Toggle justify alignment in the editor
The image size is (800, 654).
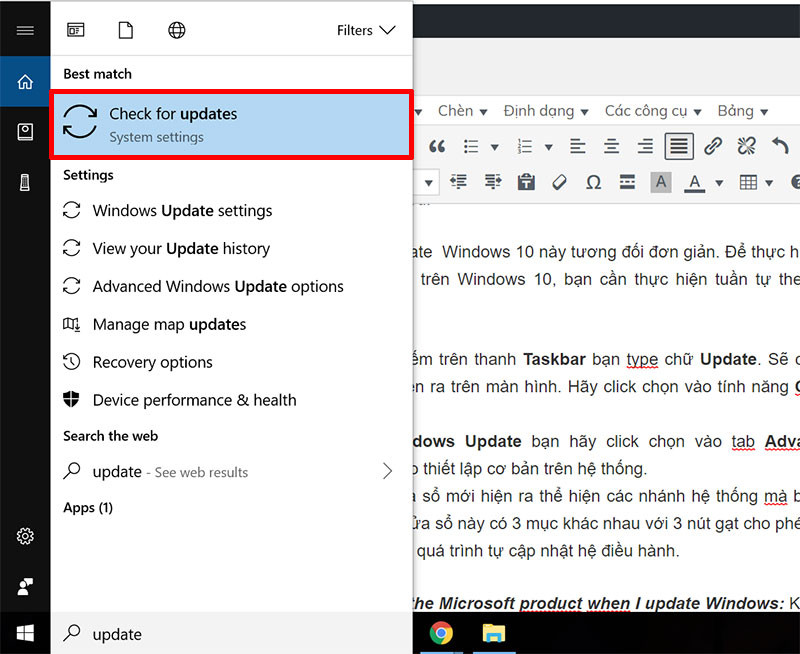pos(679,147)
